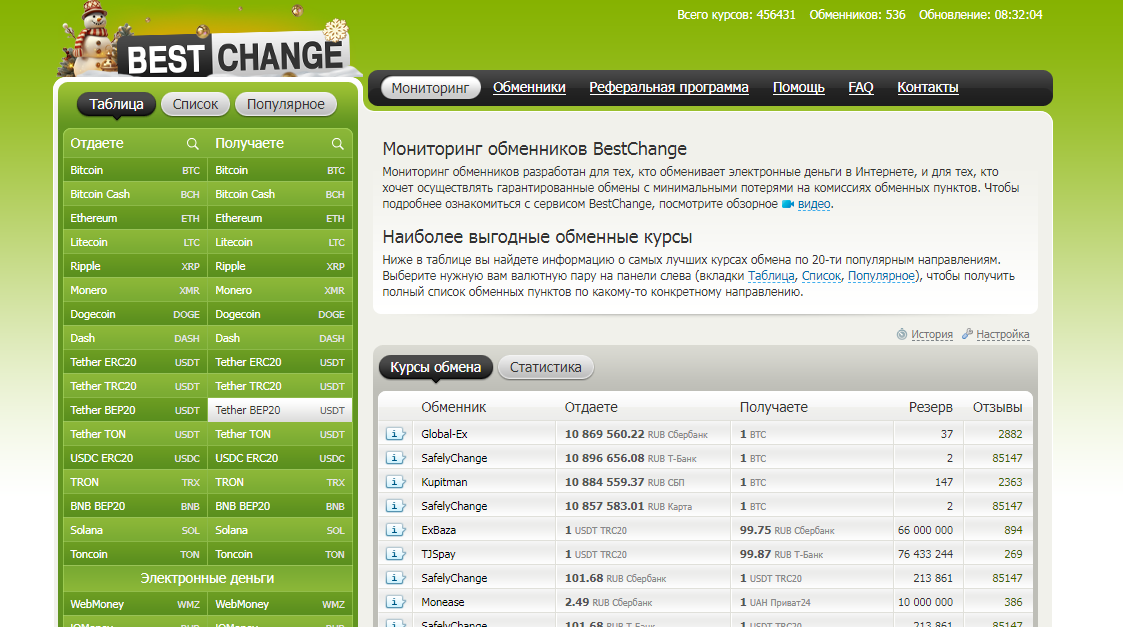Viewport: 1123px width, 627px height.
Task: Open the Настройка link
Action: click(x=1003, y=334)
